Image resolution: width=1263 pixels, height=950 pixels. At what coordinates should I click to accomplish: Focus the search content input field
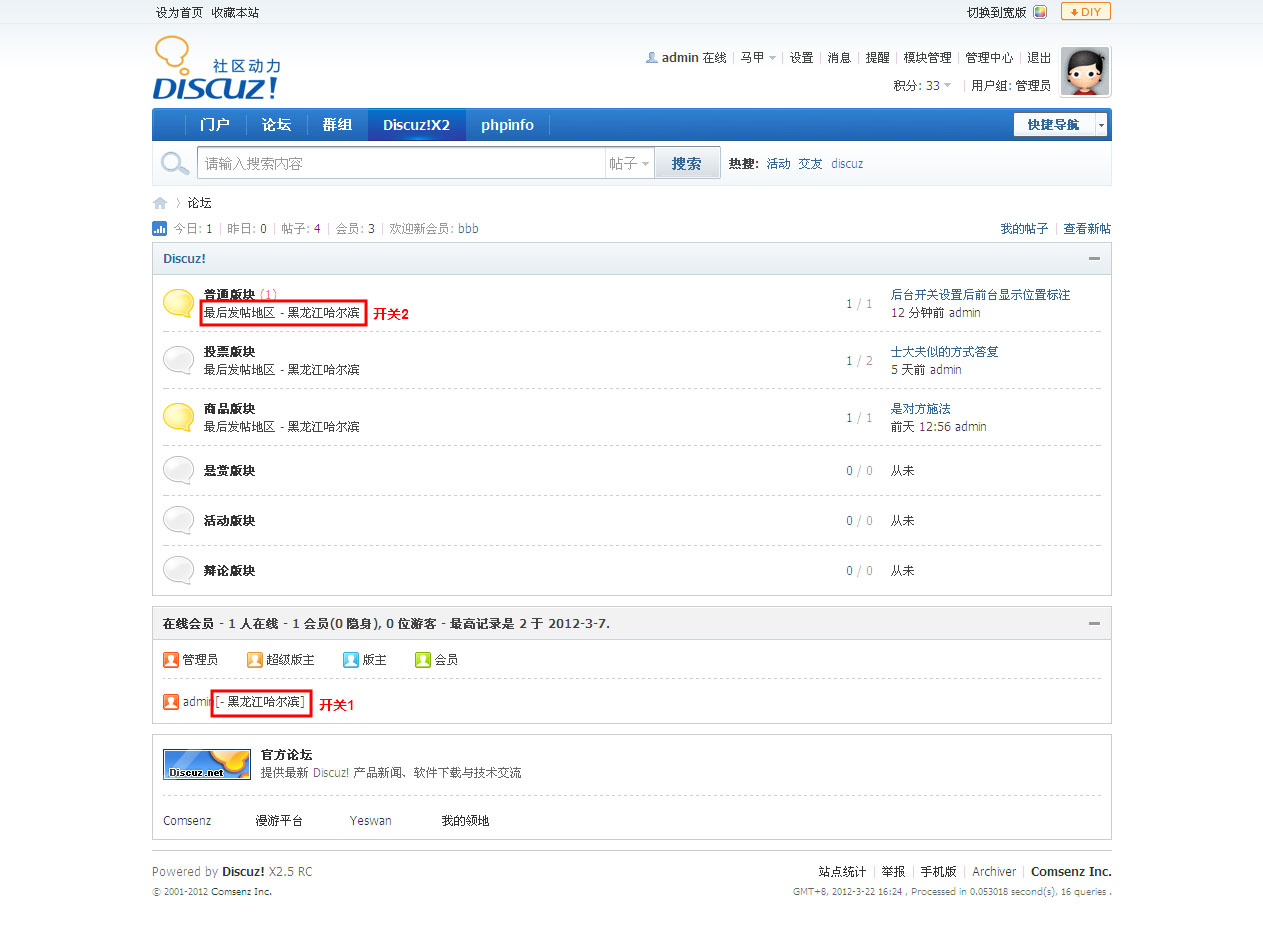[x=400, y=163]
